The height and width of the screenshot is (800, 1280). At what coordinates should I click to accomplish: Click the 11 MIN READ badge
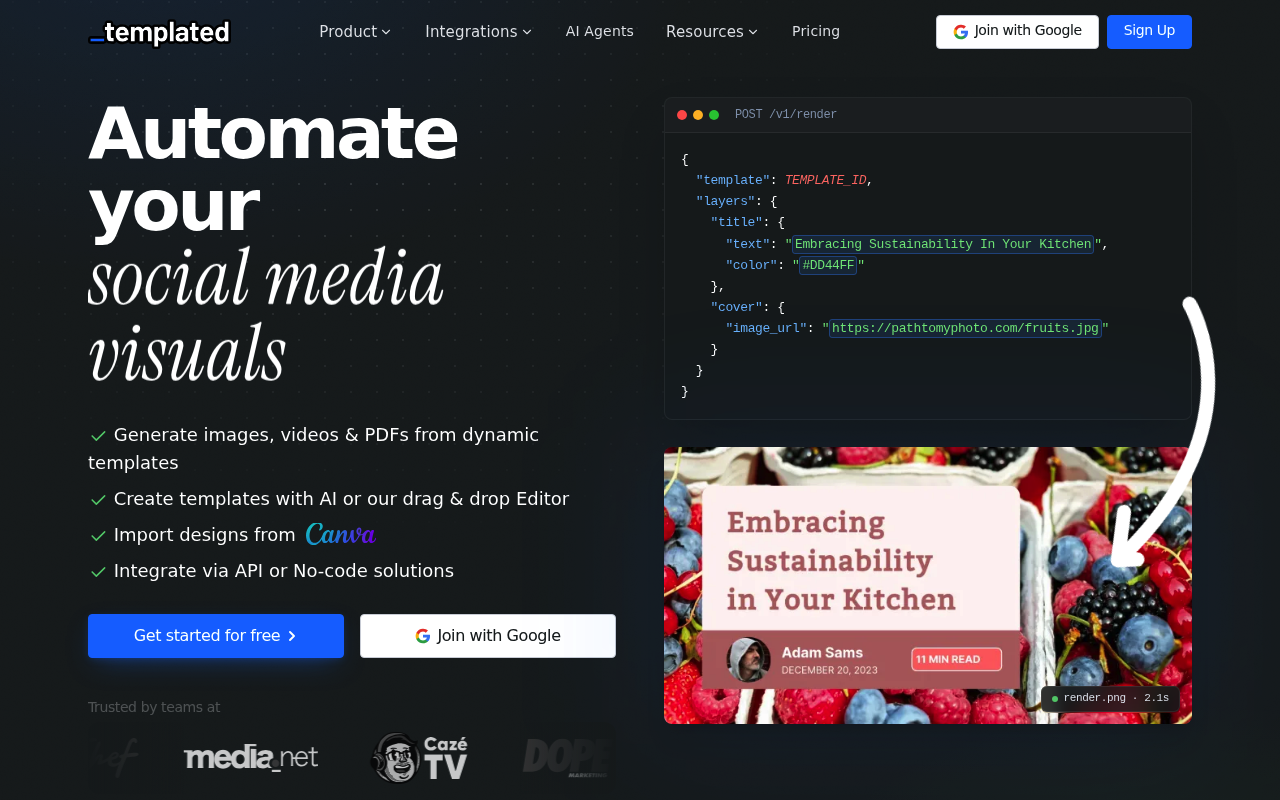click(956, 659)
